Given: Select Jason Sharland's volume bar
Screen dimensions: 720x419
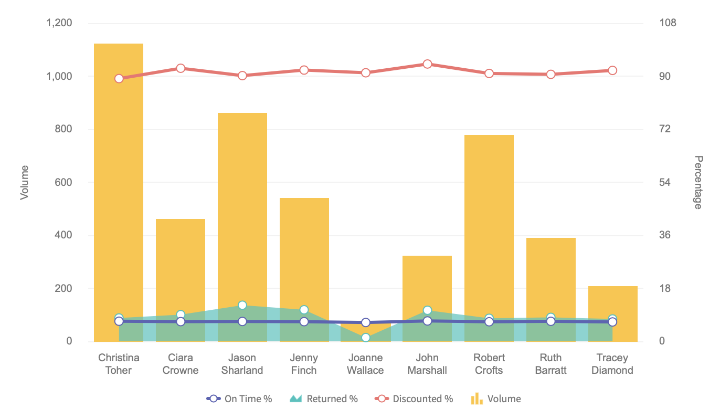Looking at the screenshot, I should [242, 220].
